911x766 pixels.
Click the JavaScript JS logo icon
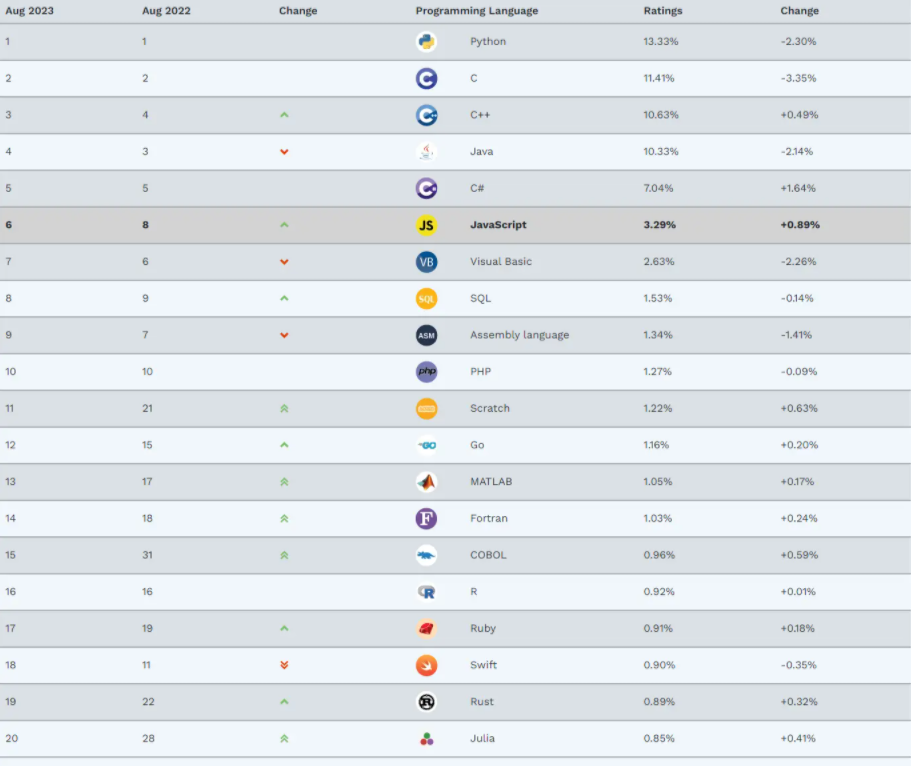point(427,225)
